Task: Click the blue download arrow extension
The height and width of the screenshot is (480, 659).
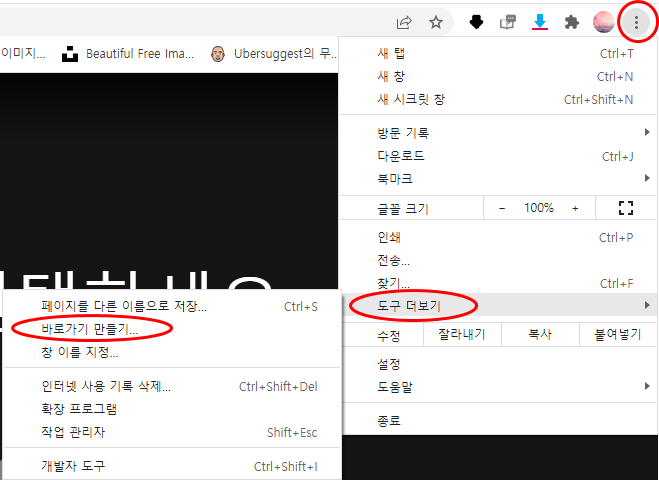Action: pos(540,22)
